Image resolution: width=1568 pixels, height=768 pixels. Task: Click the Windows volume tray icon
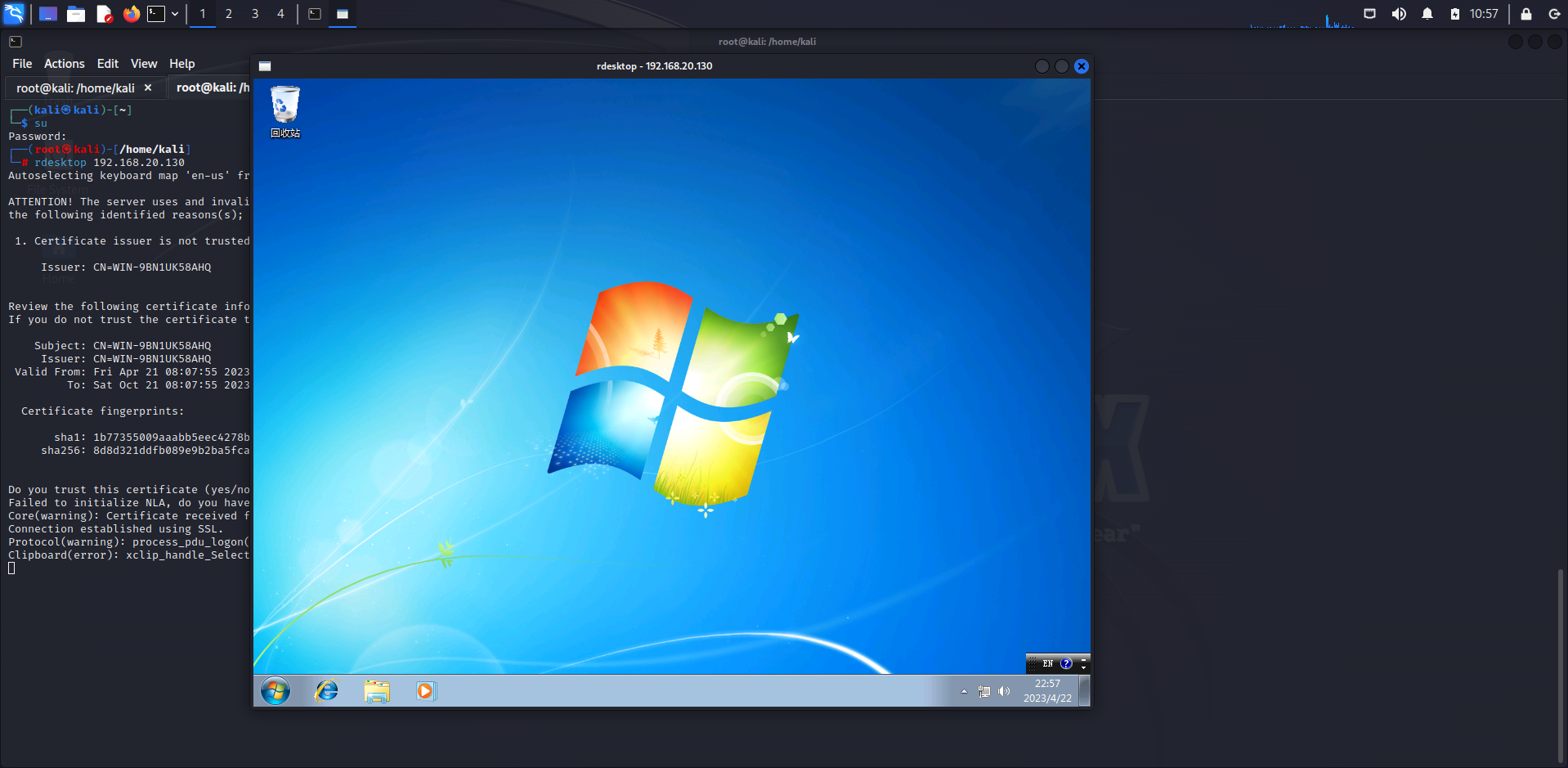click(x=1004, y=692)
